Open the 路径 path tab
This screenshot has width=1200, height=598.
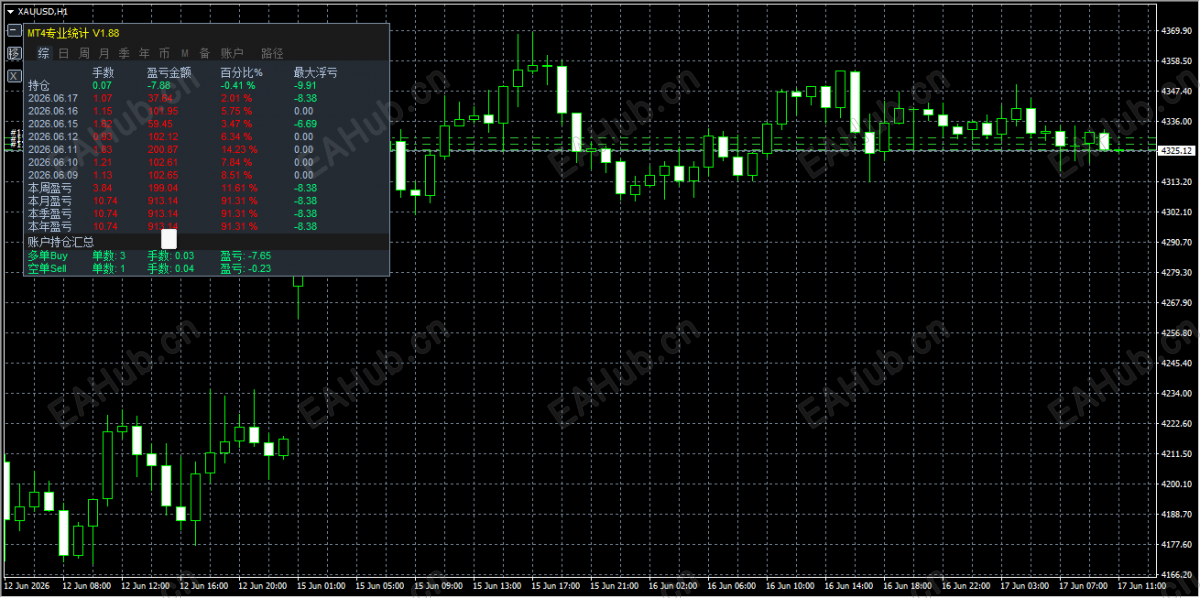coord(272,53)
